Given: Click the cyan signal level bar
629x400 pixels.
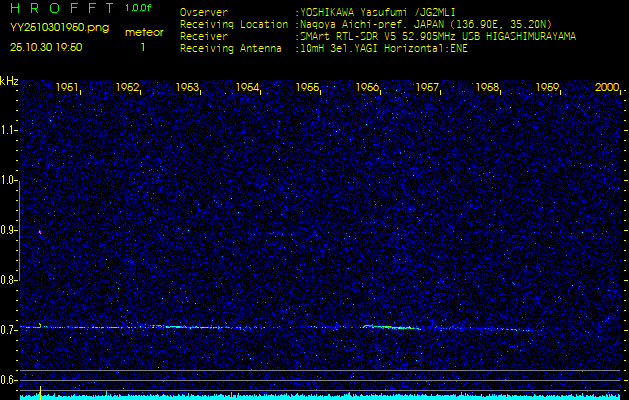Looking at the screenshot, I should (x=320, y=397).
